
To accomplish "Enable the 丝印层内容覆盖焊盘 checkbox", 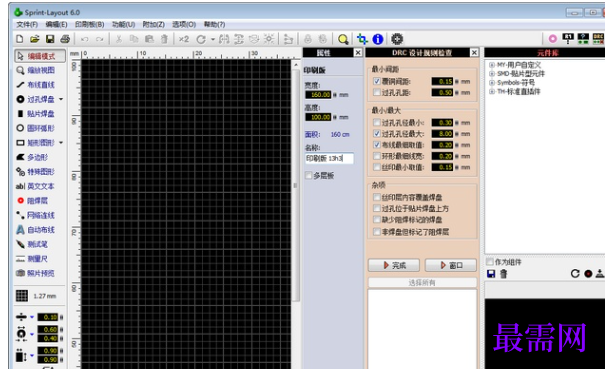I will pyautogui.click(x=377, y=197).
